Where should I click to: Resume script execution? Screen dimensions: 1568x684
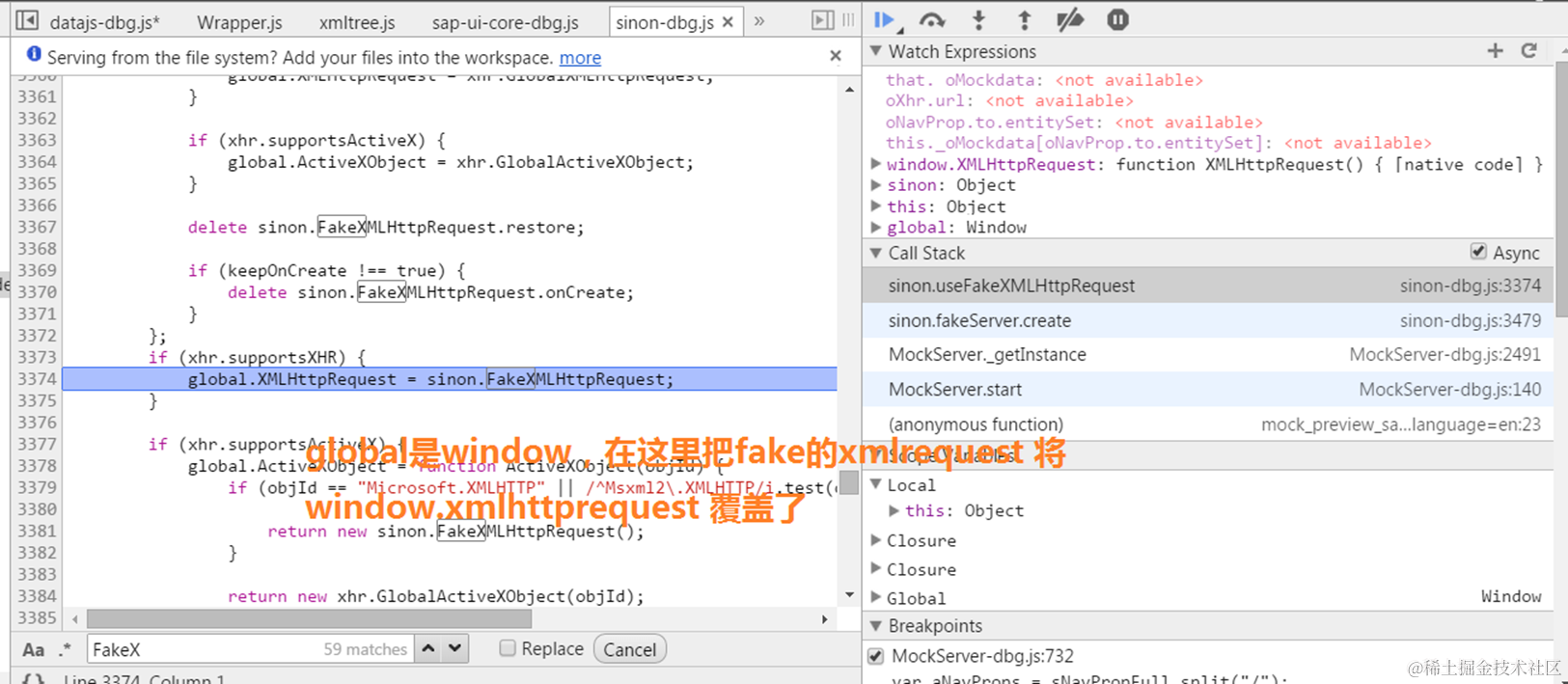click(x=884, y=20)
